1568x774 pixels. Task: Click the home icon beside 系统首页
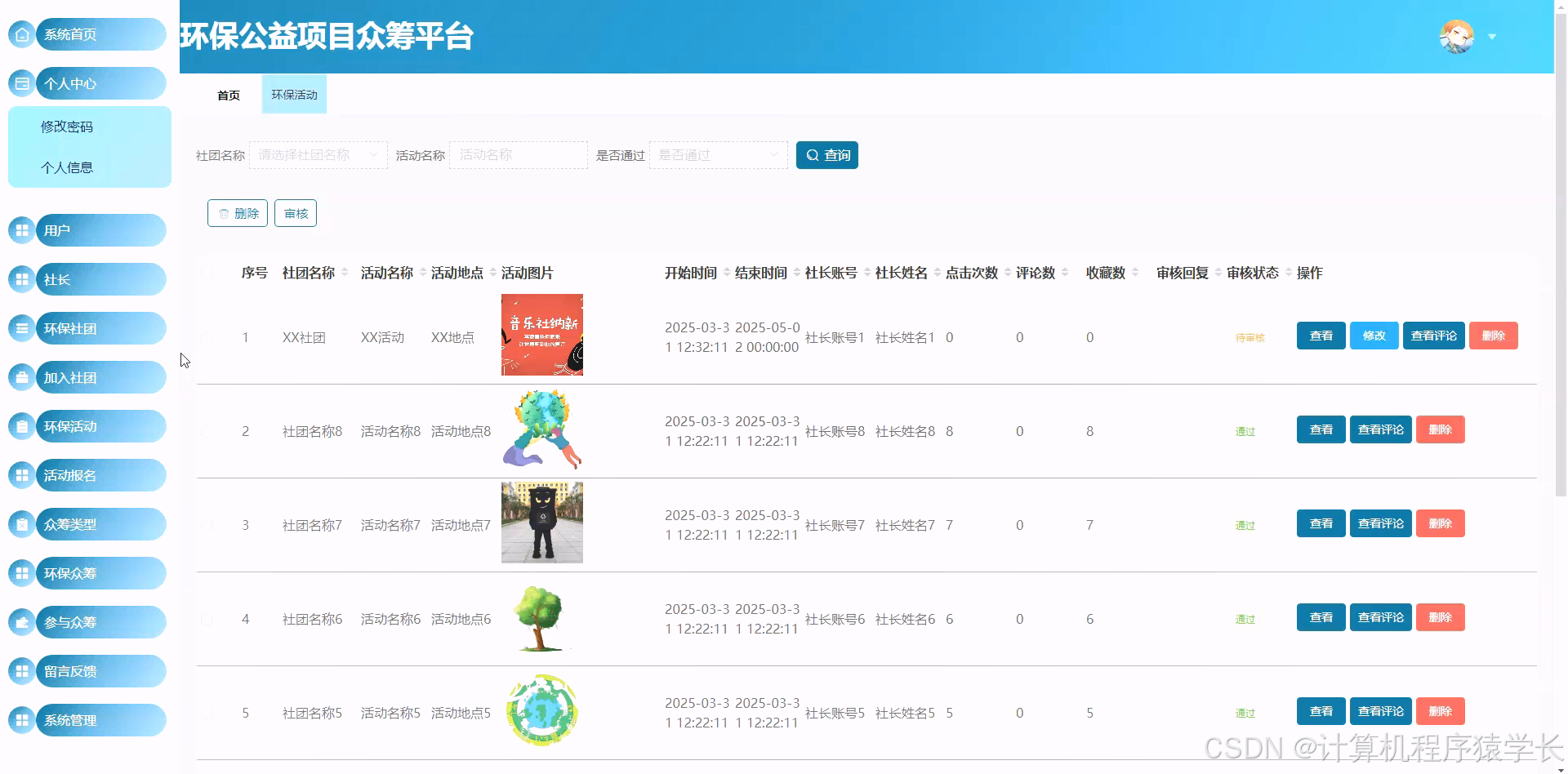22,34
